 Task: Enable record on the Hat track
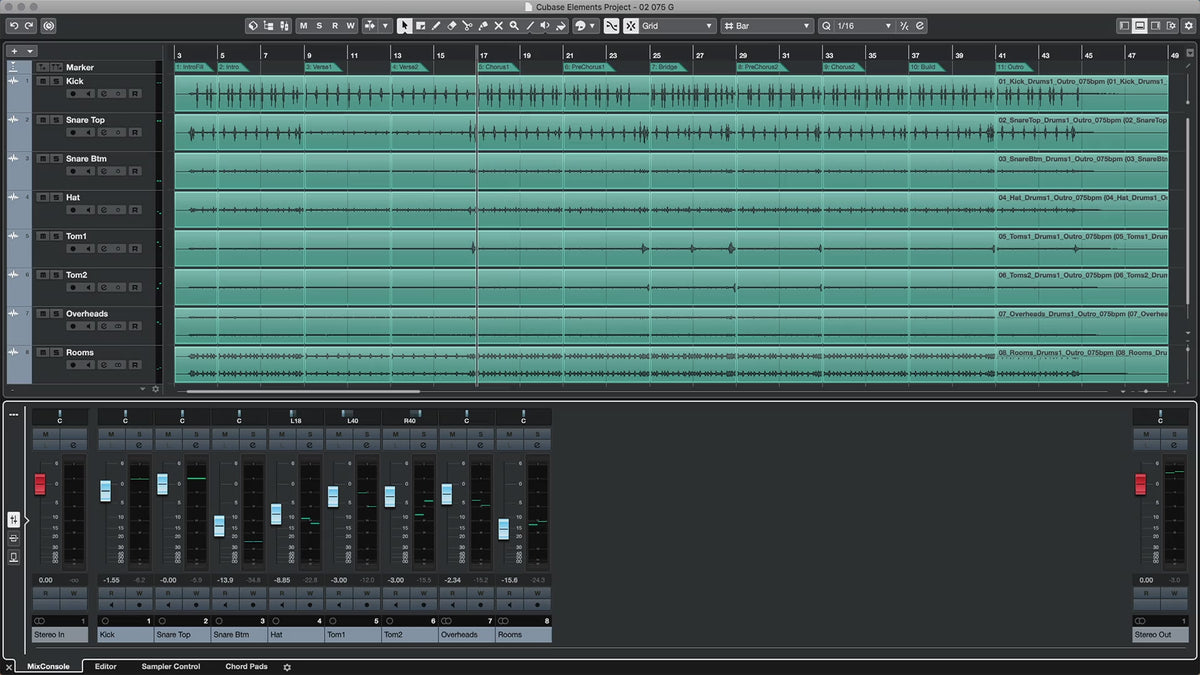pyautogui.click(x=73, y=209)
